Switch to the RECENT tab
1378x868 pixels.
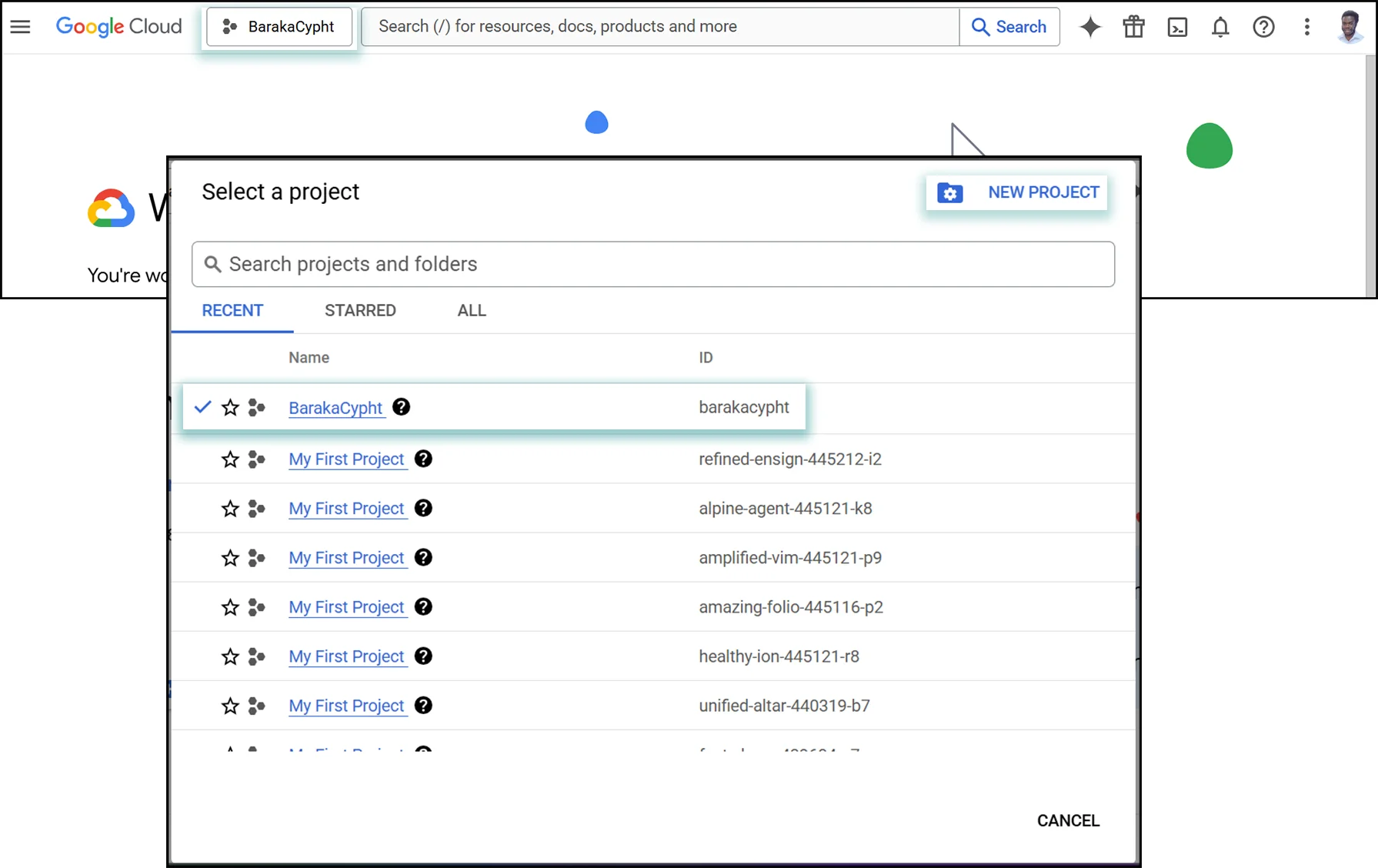click(232, 311)
